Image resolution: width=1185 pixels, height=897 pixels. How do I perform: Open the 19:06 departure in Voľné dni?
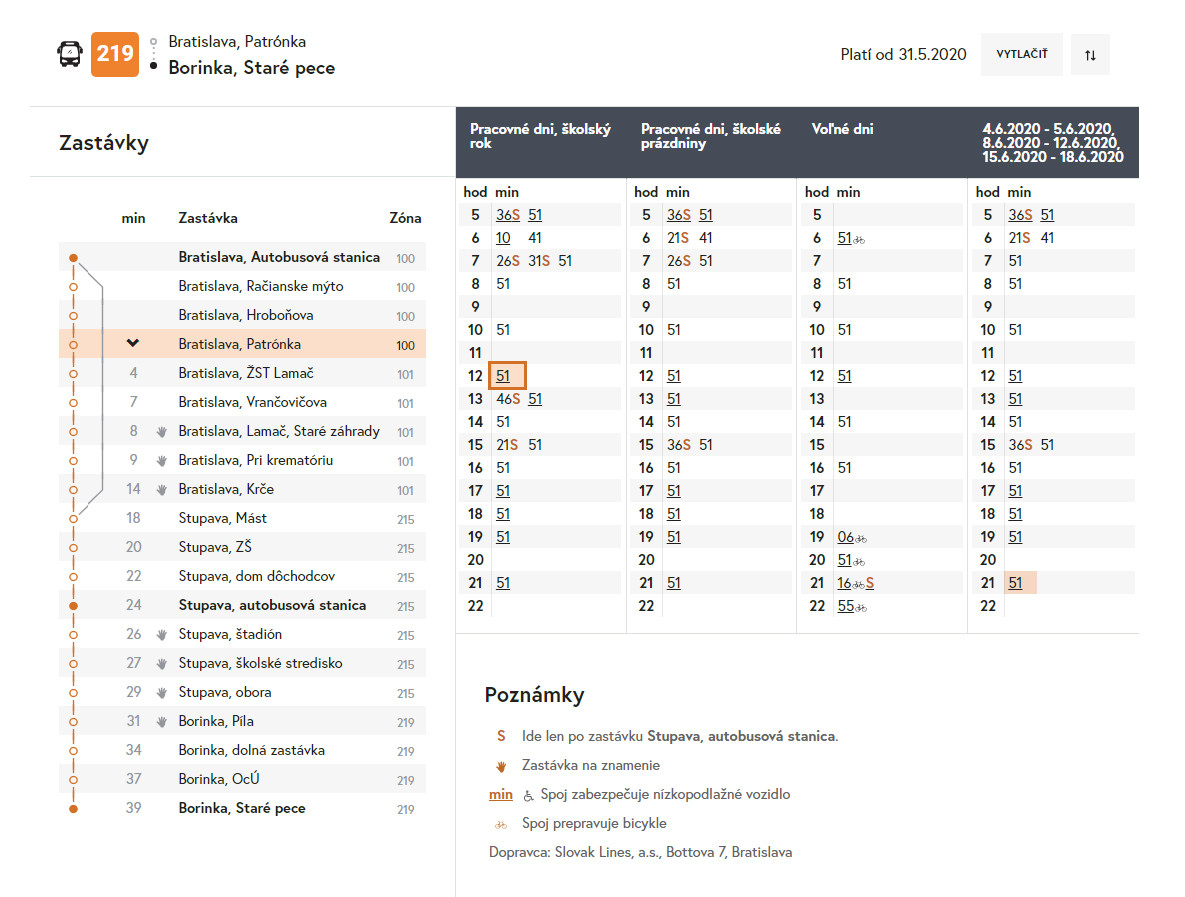click(x=845, y=537)
